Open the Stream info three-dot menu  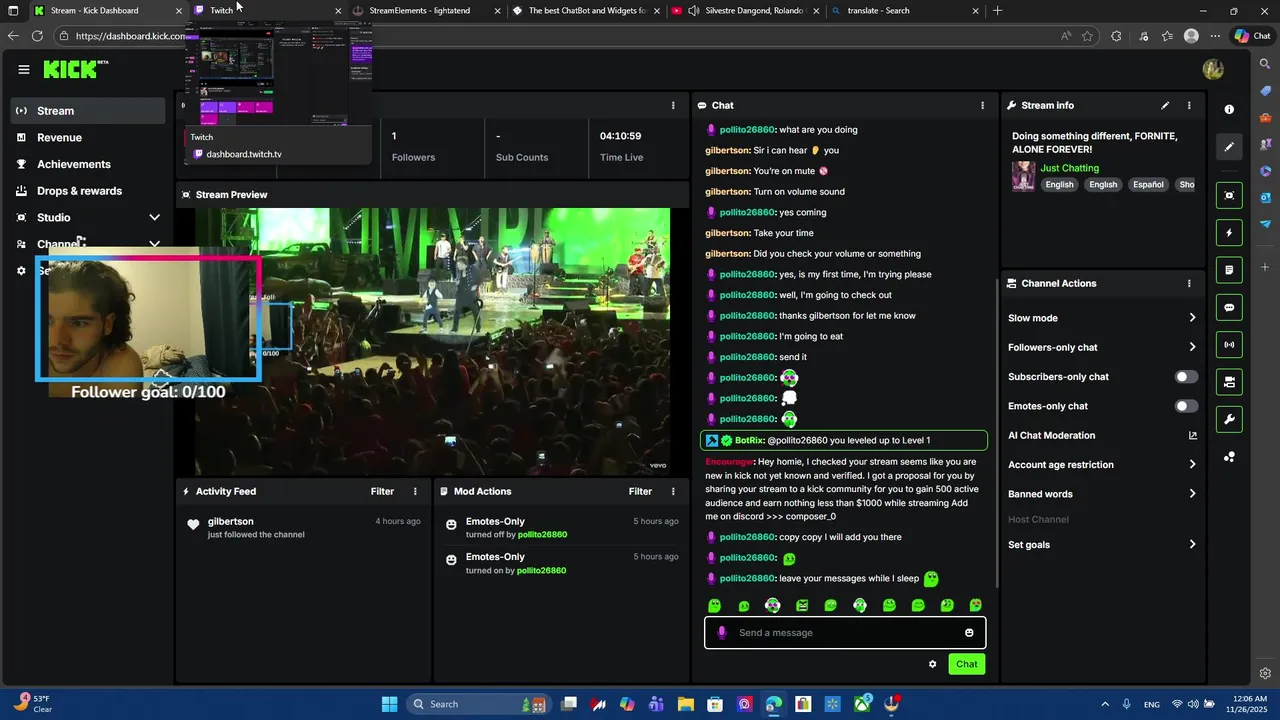[1189, 105]
